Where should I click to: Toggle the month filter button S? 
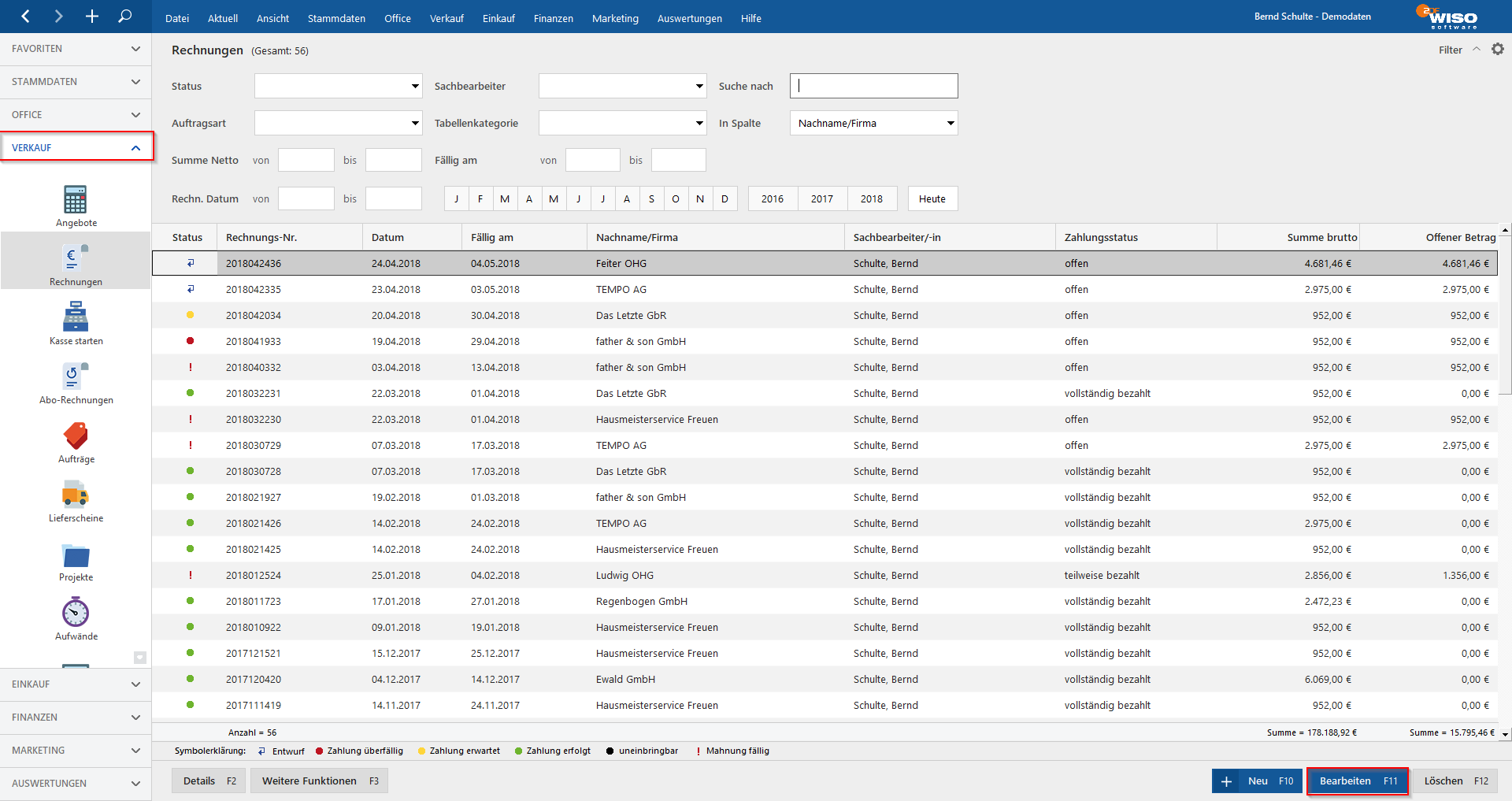651,199
